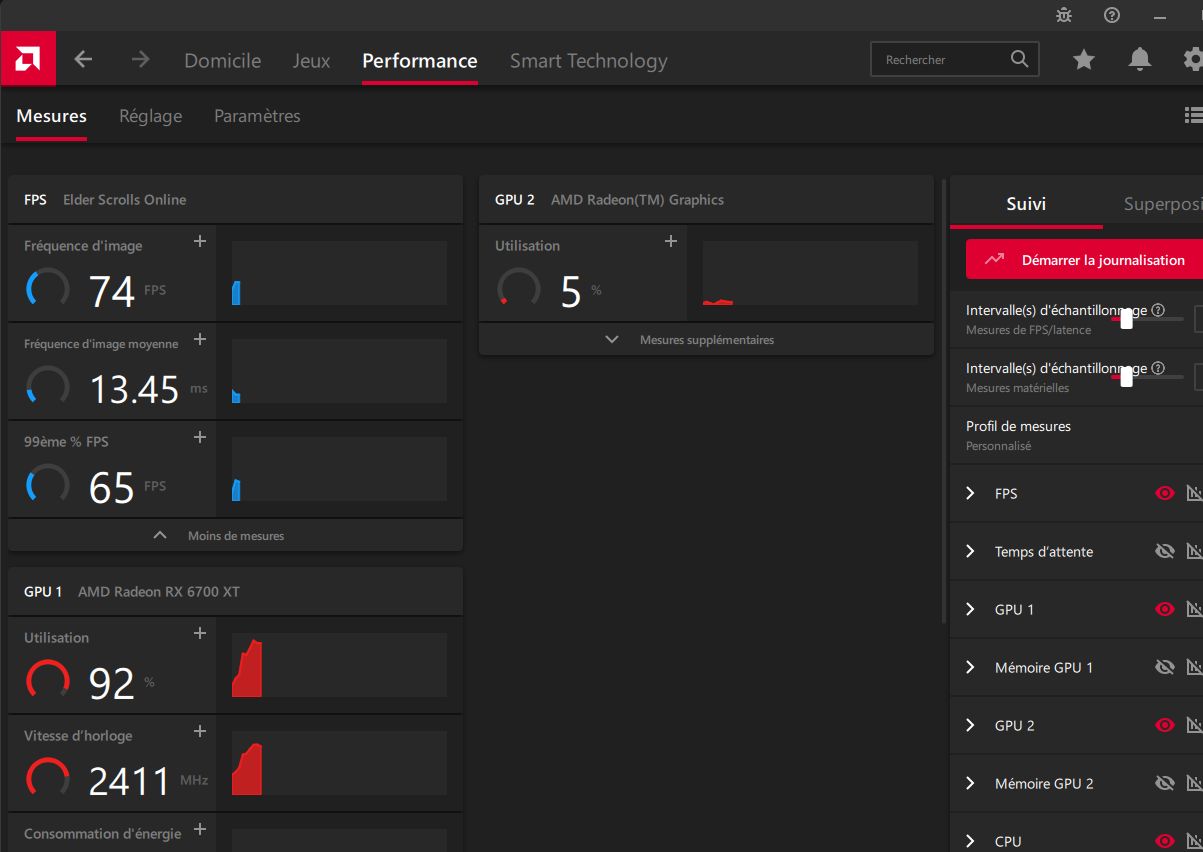Toggle GPU 2 tracking eye

1164,725
